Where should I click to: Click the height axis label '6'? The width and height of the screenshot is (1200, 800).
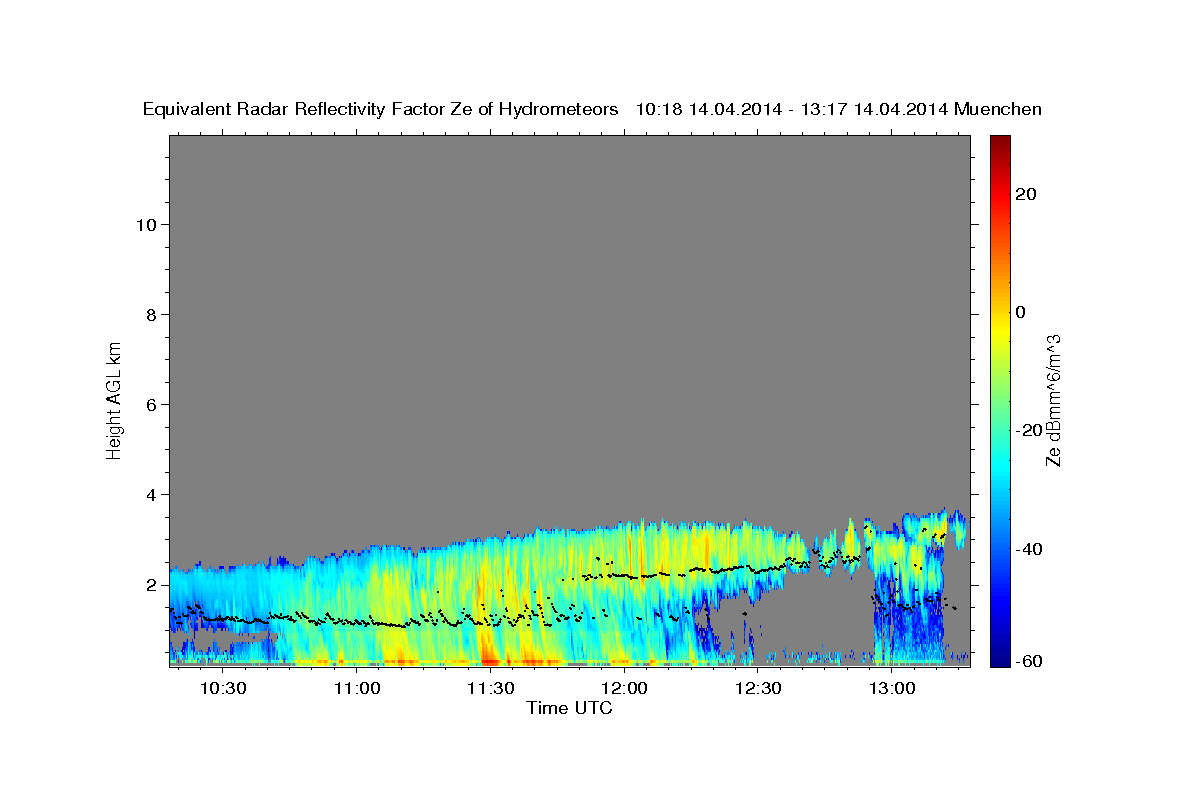tap(149, 404)
